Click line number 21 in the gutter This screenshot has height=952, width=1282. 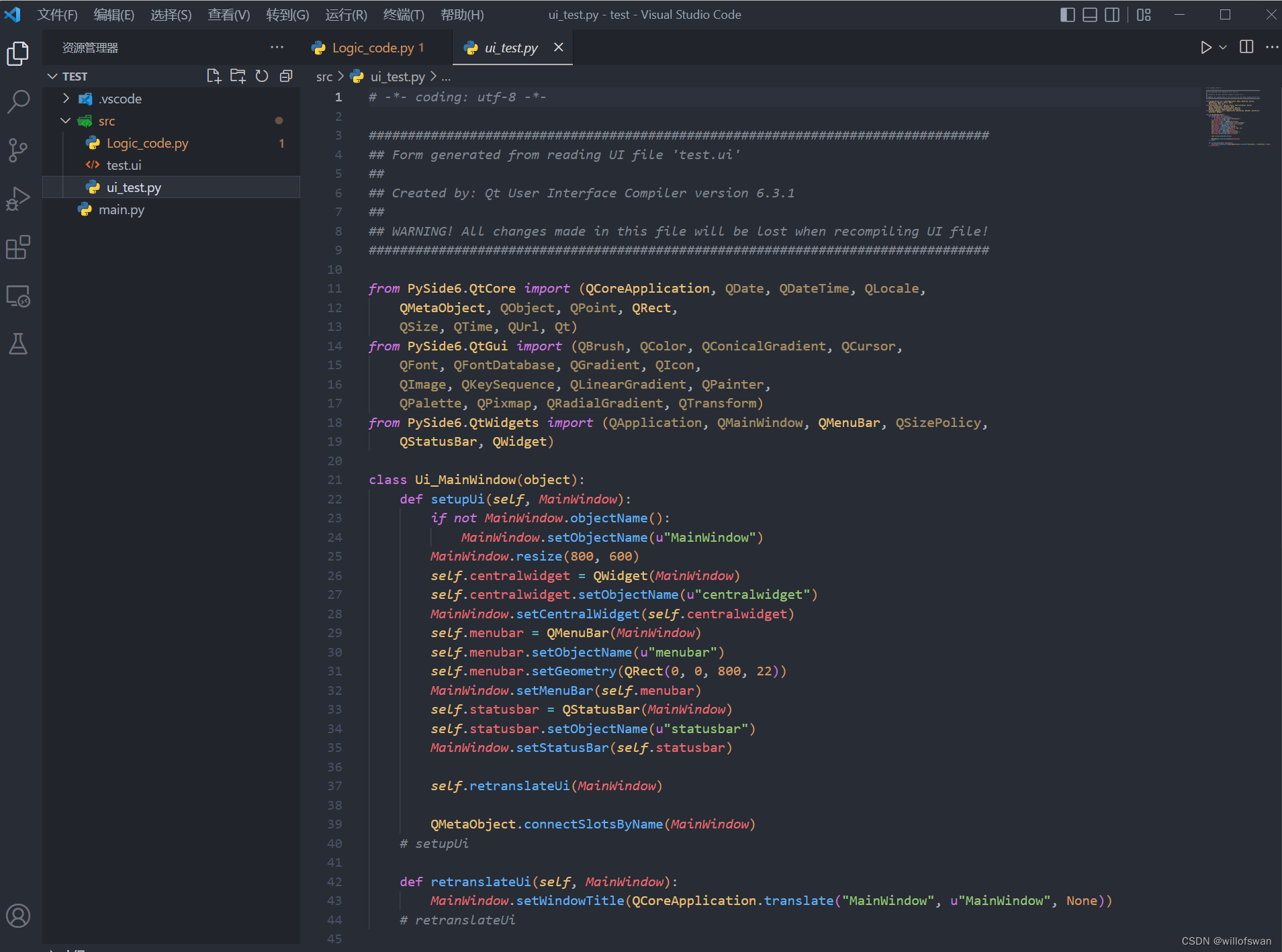(x=334, y=480)
